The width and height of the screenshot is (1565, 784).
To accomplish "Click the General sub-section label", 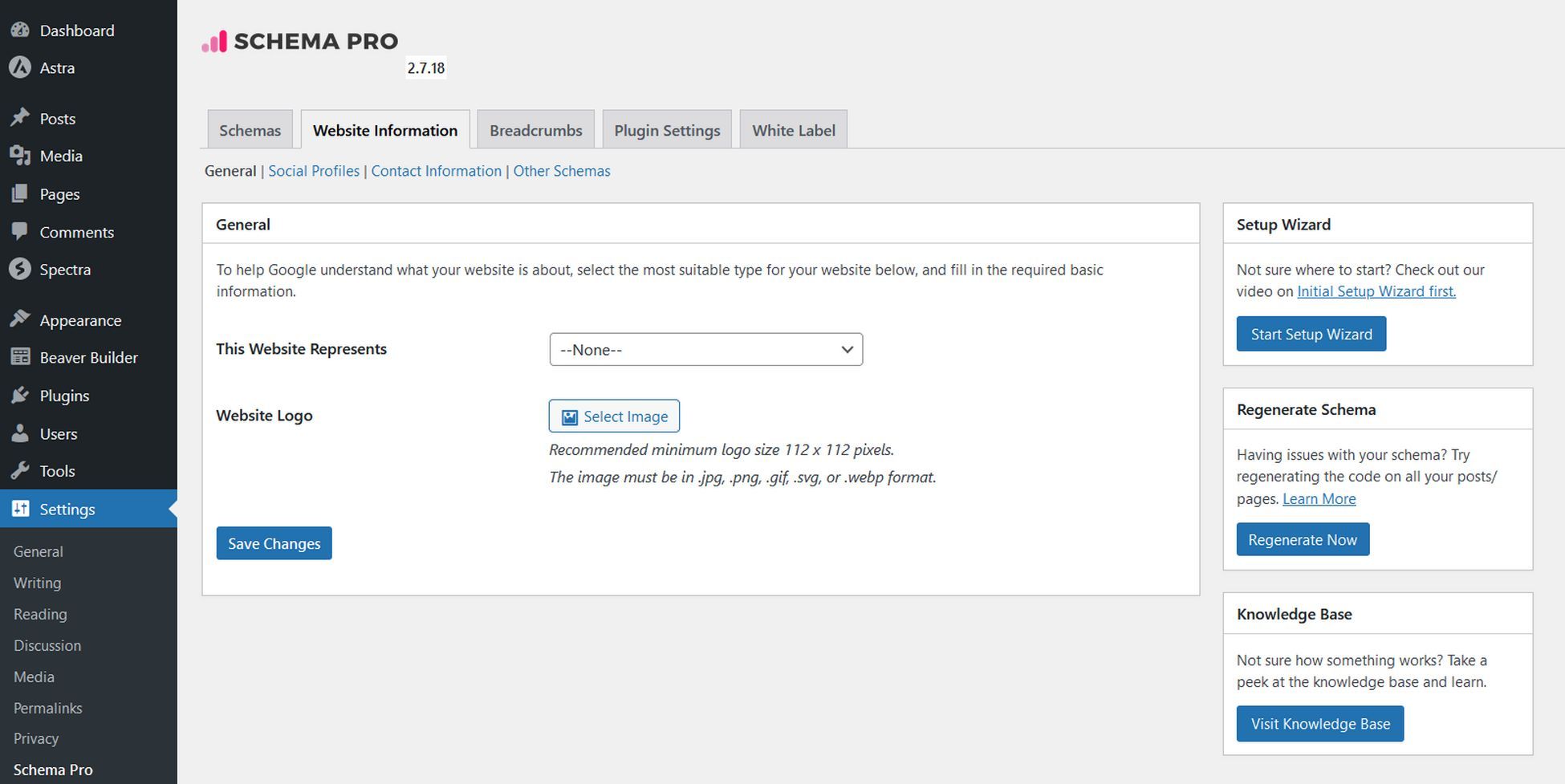I will 230,171.
